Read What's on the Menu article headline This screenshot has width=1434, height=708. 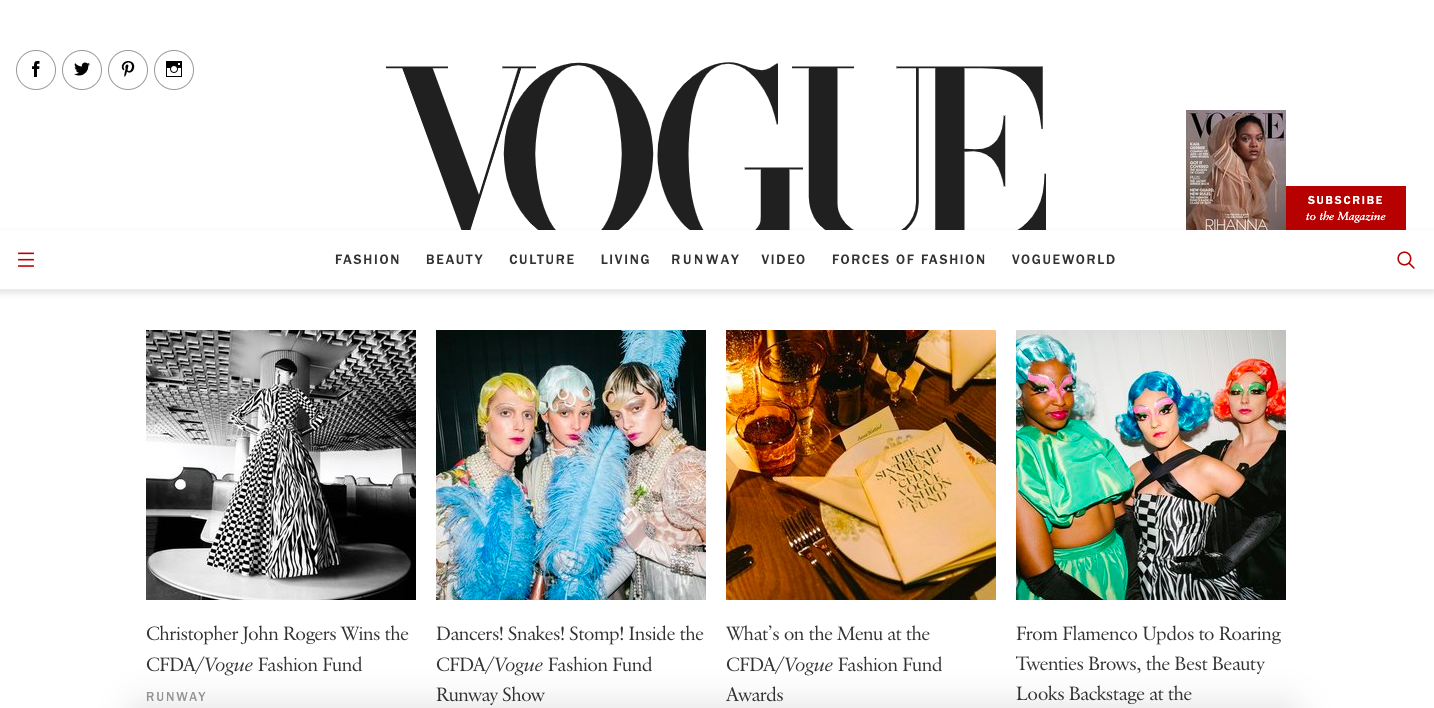tap(834, 664)
